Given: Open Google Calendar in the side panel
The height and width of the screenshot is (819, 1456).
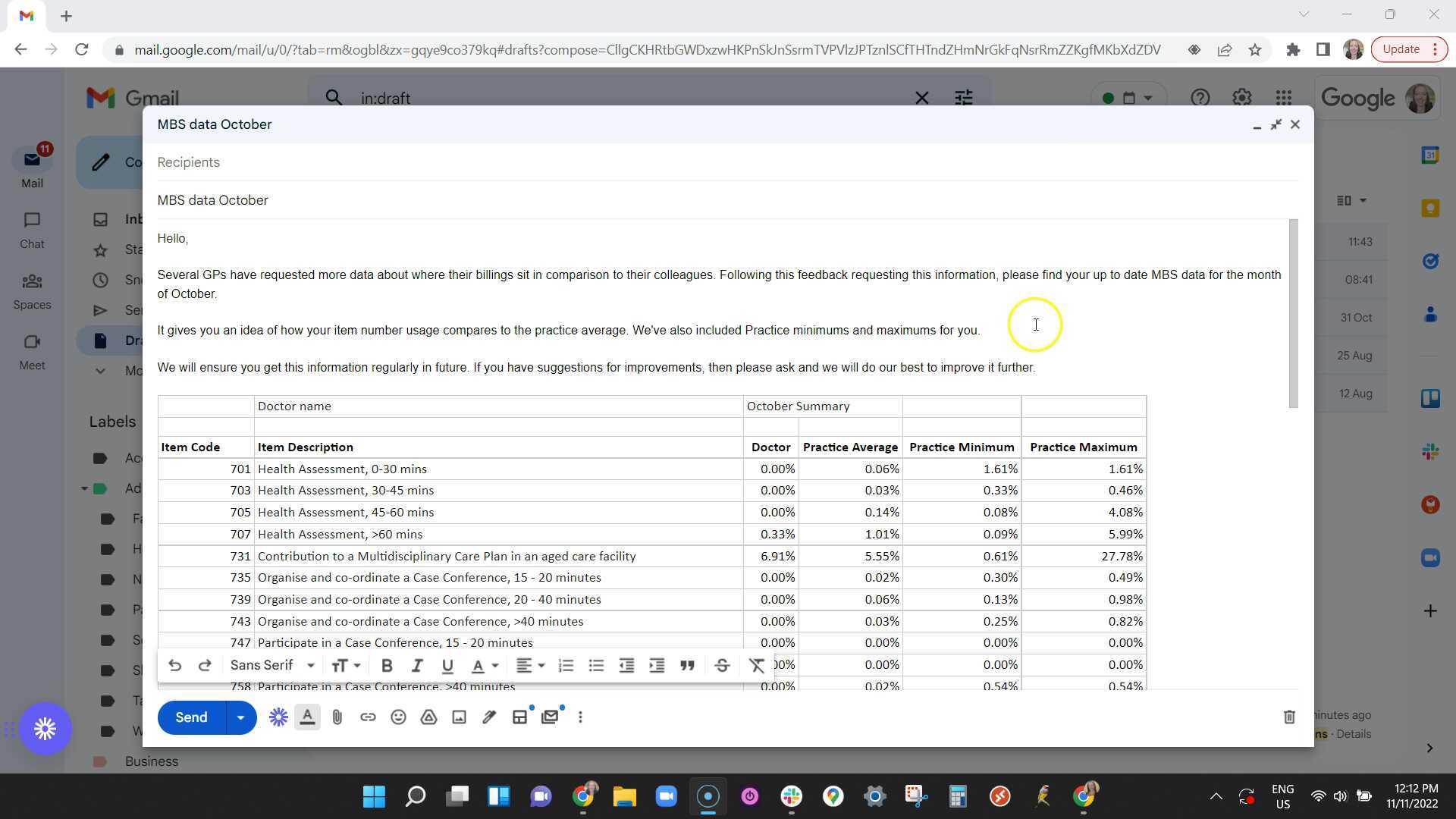Looking at the screenshot, I should (1431, 155).
